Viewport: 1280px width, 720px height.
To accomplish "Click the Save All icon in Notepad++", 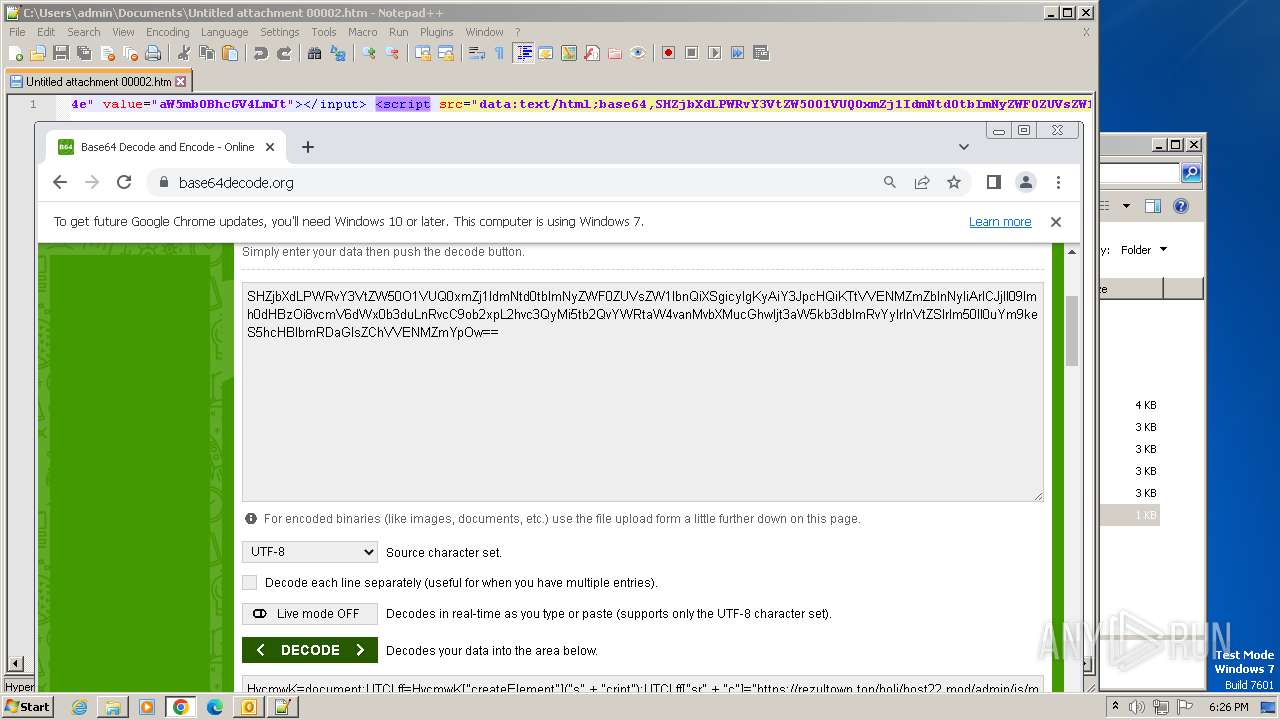I will (84, 53).
